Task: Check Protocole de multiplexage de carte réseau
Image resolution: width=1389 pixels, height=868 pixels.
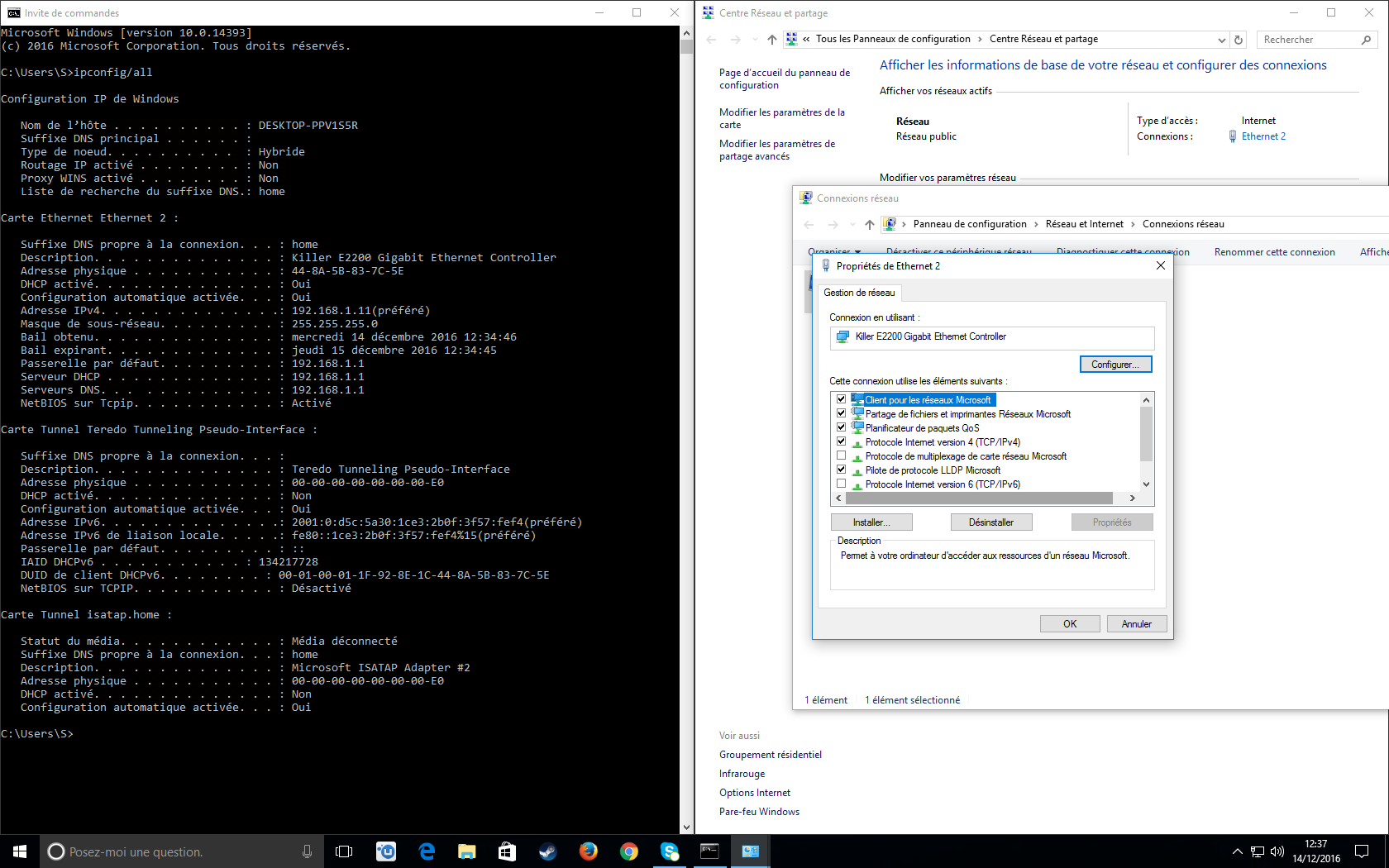Action: (841, 456)
